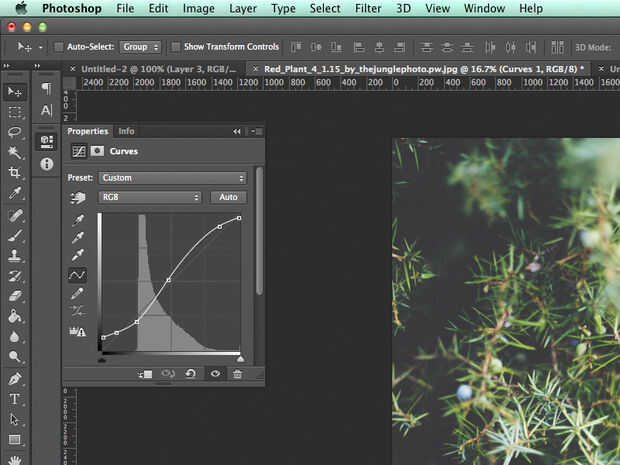Select the Rectangular Marquee tool
This screenshot has height=465, width=620.
tap(15, 112)
